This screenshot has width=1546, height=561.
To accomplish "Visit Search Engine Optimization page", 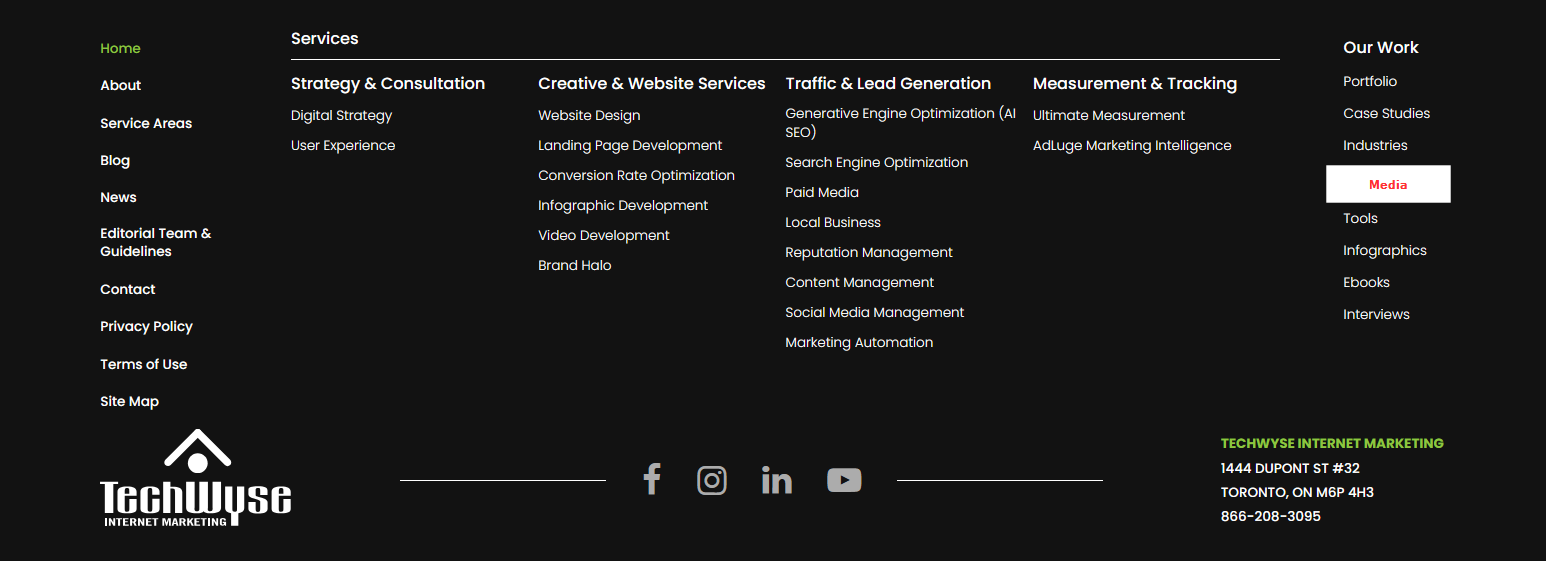I will 876,162.
